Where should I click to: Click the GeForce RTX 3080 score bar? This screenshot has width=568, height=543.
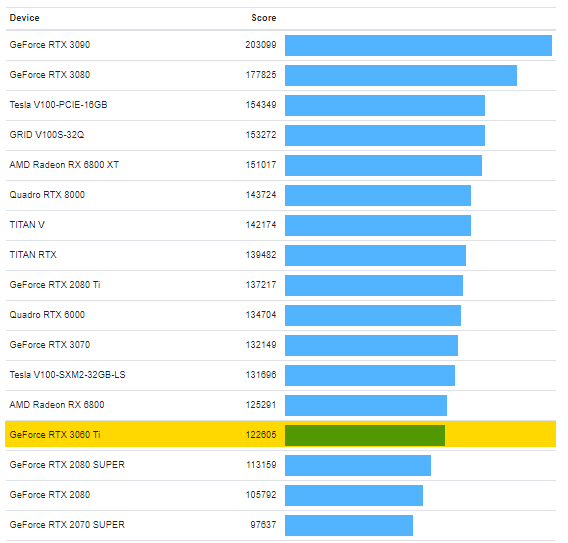click(x=401, y=76)
